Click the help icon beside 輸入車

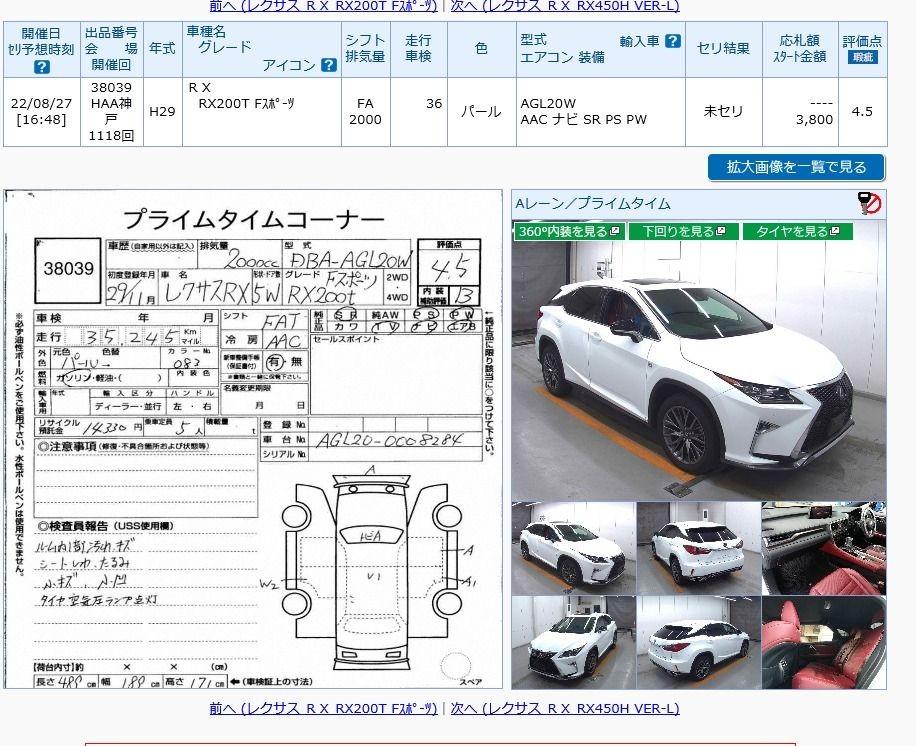[673, 41]
